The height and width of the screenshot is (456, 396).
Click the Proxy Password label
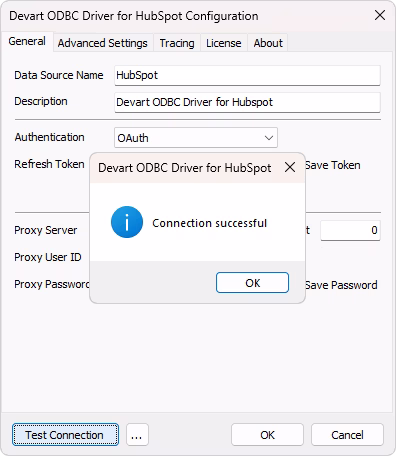coord(52,284)
